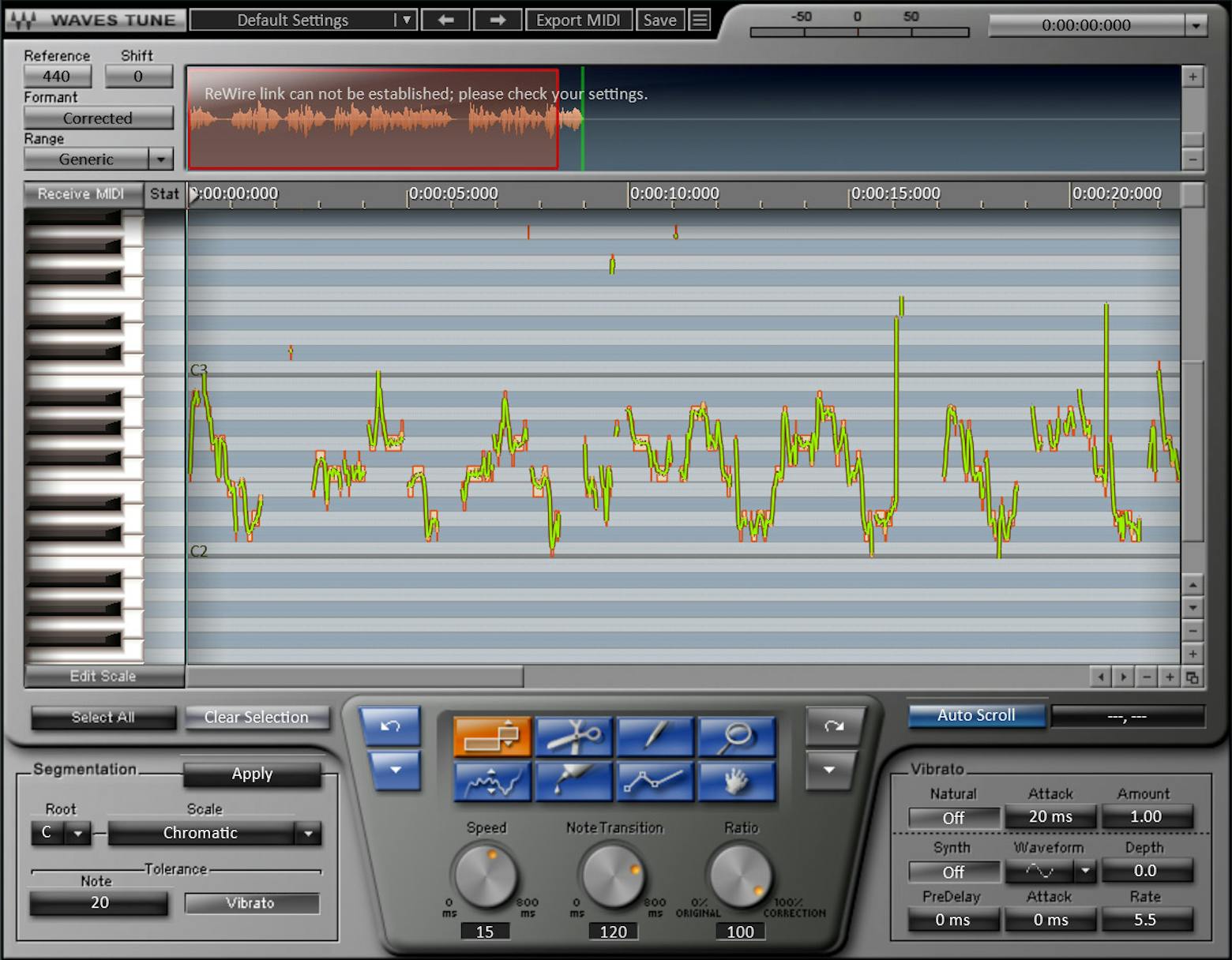This screenshot has height=960, width=1232.
Task: Select the line node correction tool
Action: [655, 782]
